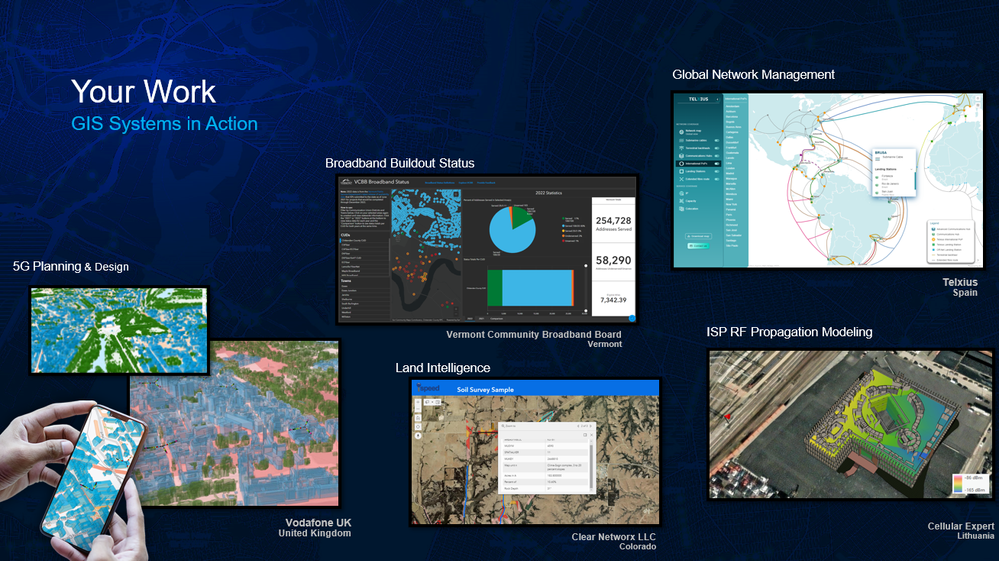Click the top handle of the VCBB chart slider
This screenshot has height=561, width=999.
[x=586, y=266]
